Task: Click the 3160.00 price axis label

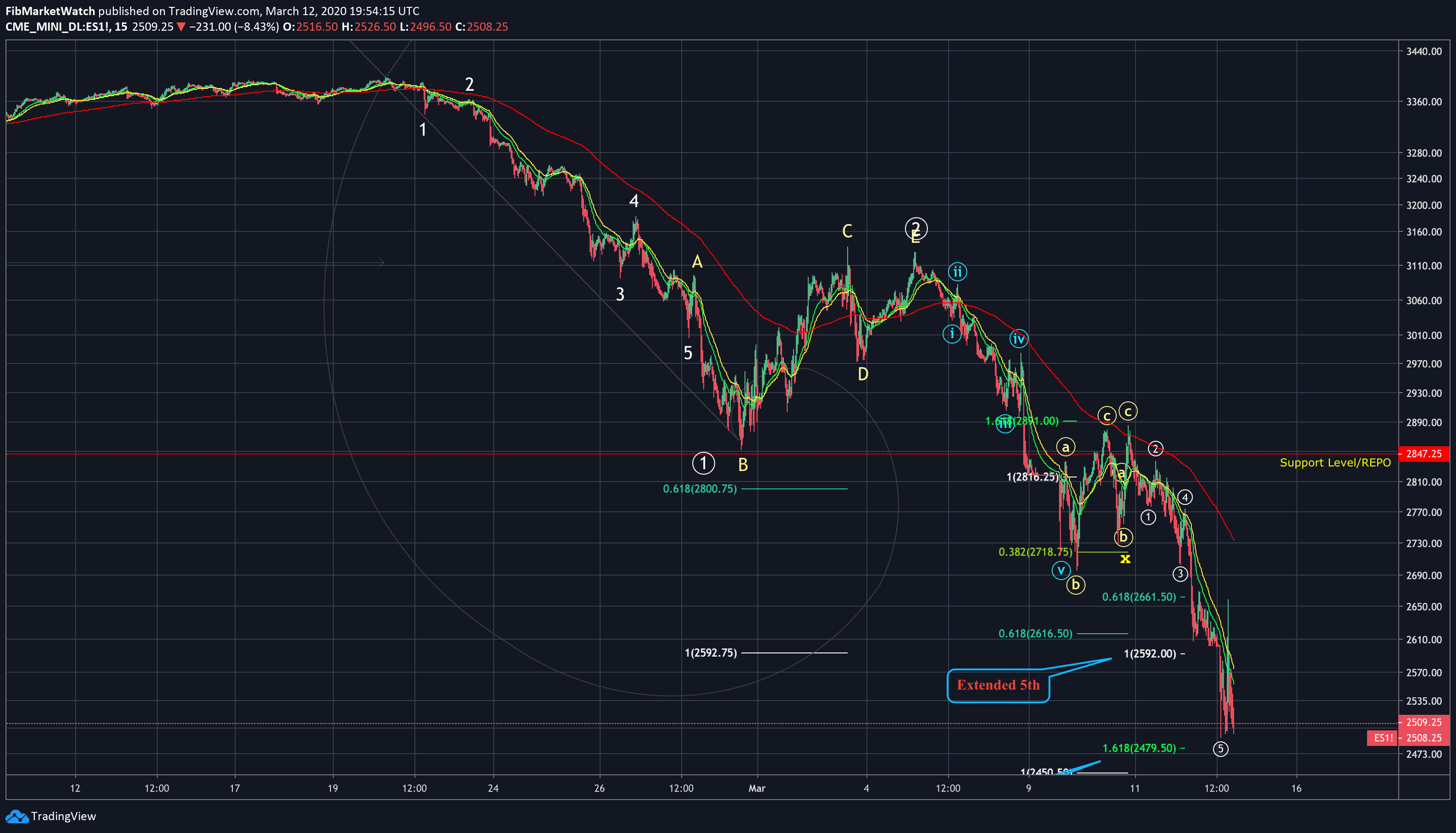Action: [1424, 232]
